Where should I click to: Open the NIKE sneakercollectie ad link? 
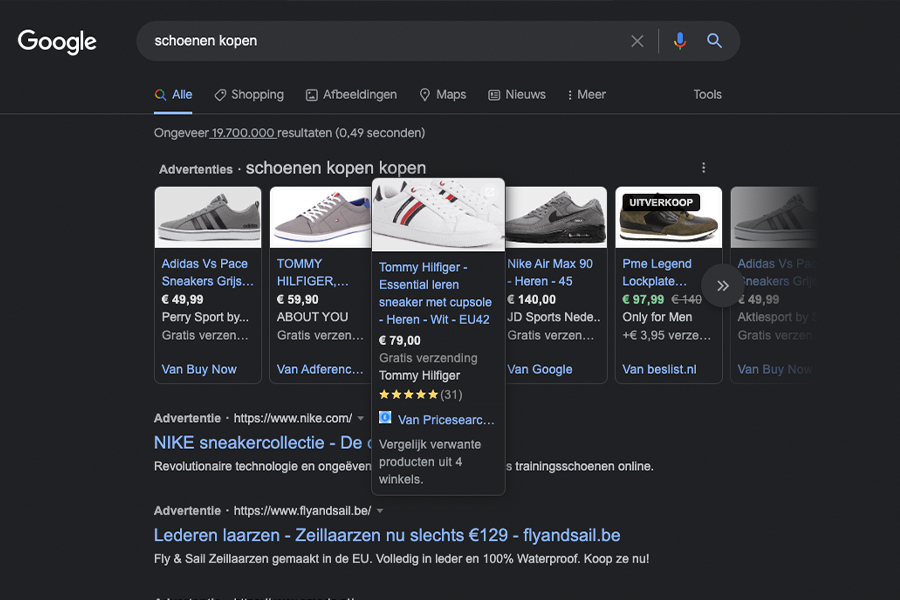pos(248,442)
